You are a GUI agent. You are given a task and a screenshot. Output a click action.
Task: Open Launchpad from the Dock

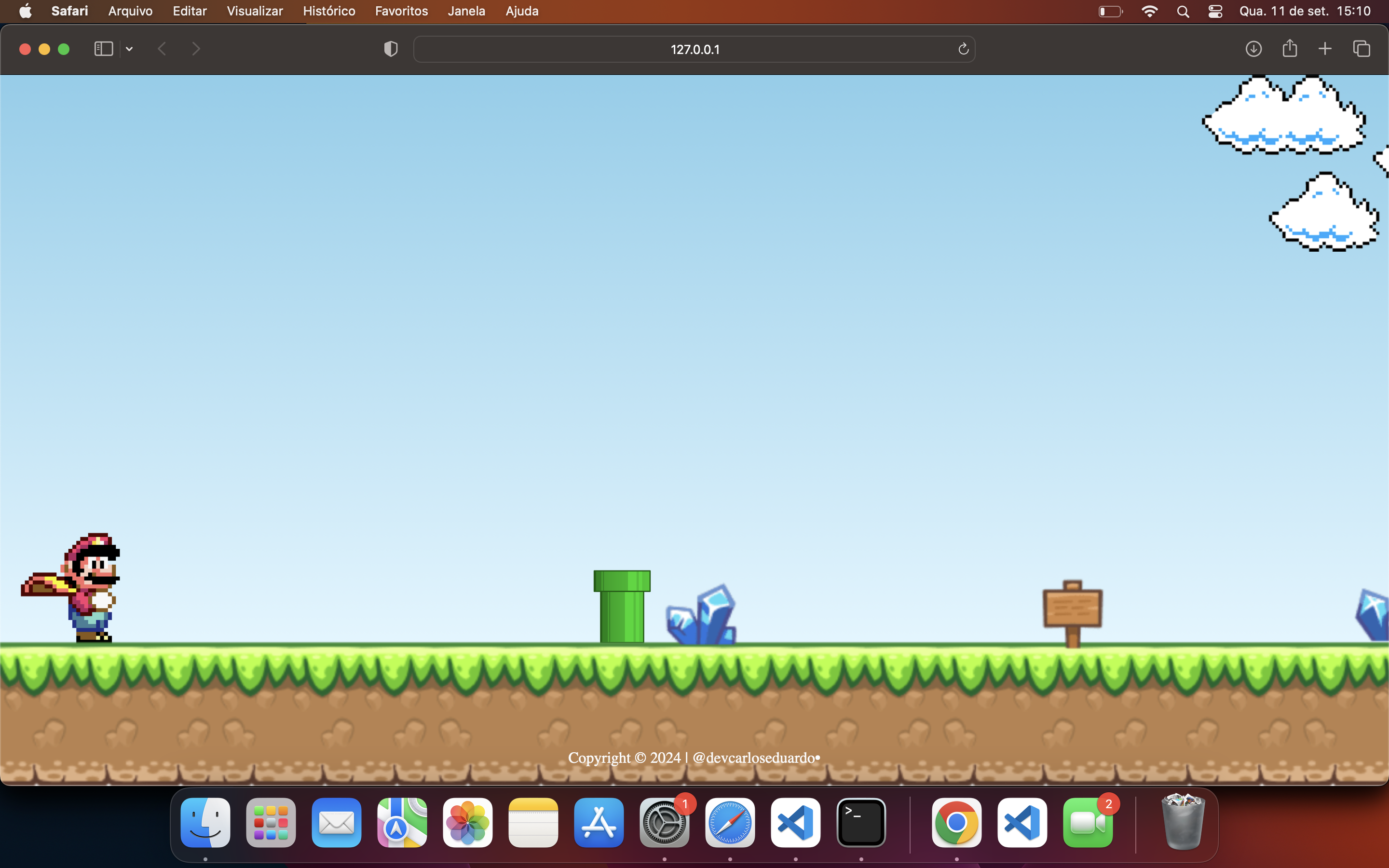tap(271, 823)
